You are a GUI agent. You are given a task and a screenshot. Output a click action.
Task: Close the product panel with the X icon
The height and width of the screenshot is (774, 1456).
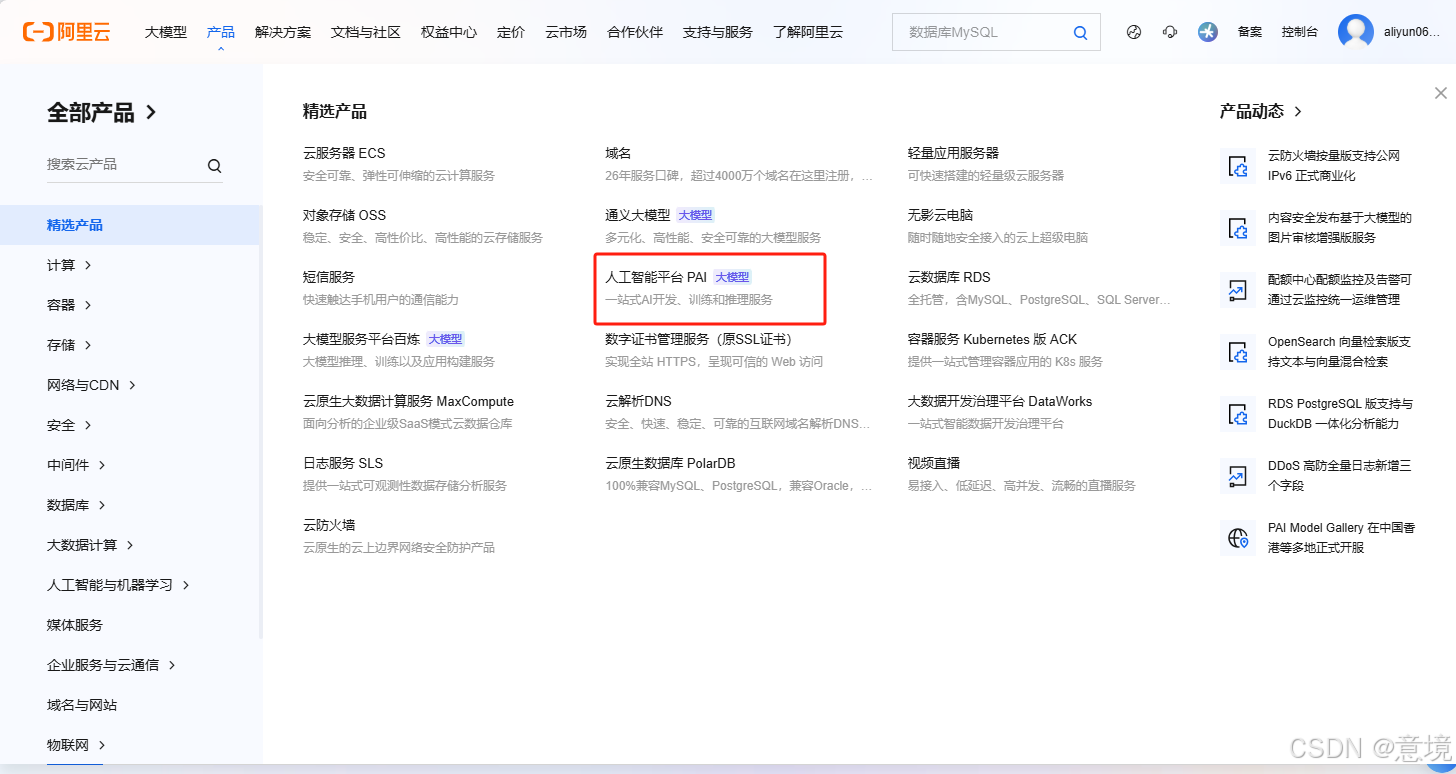click(x=1440, y=93)
